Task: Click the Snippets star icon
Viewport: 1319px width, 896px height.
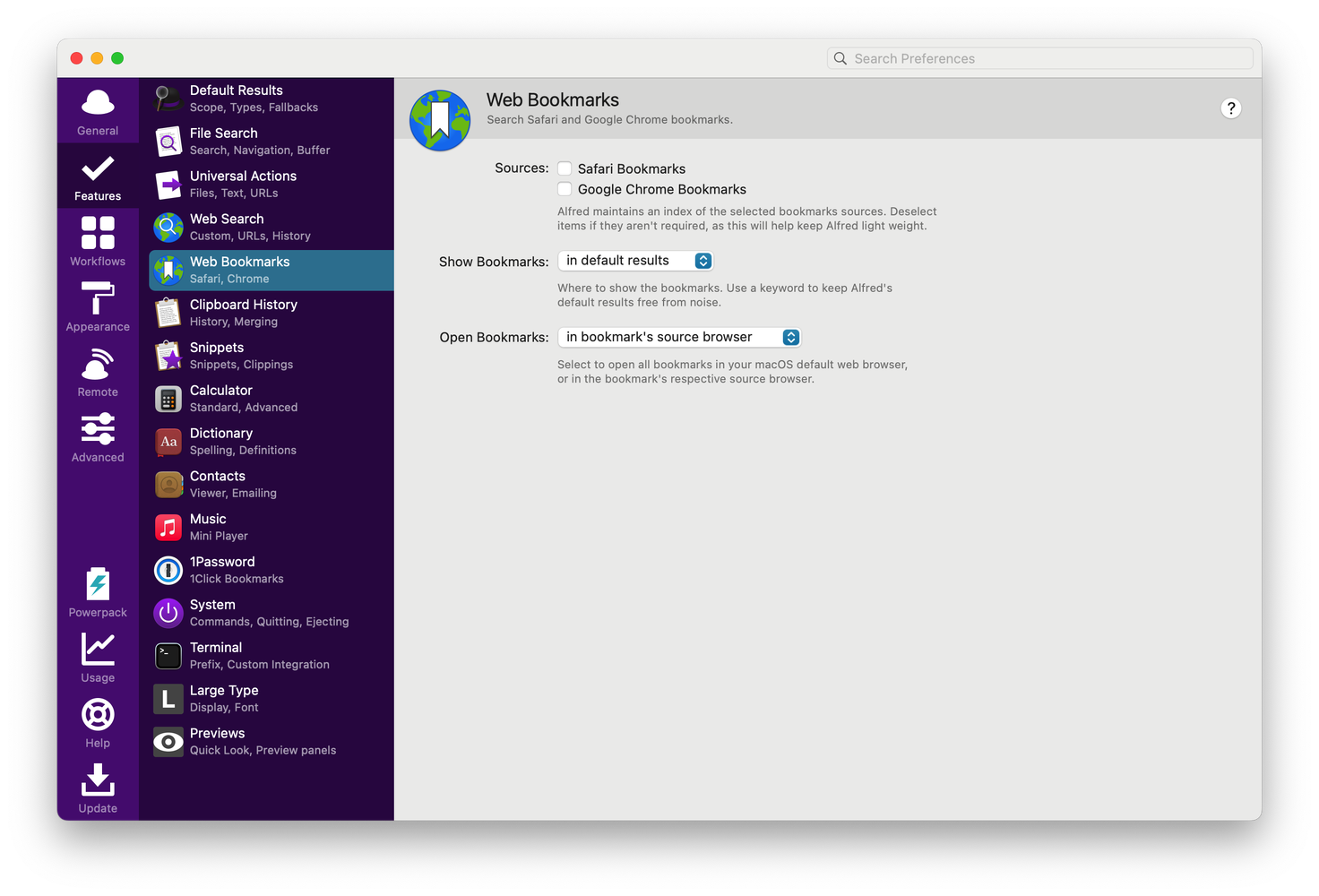Action: 168,356
